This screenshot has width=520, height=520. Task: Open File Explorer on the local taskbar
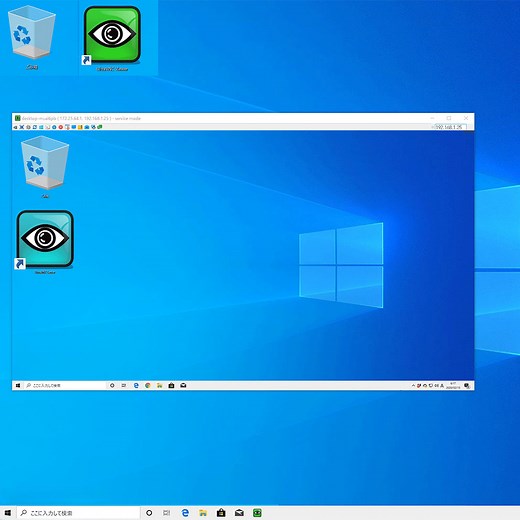tap(203, 513)
